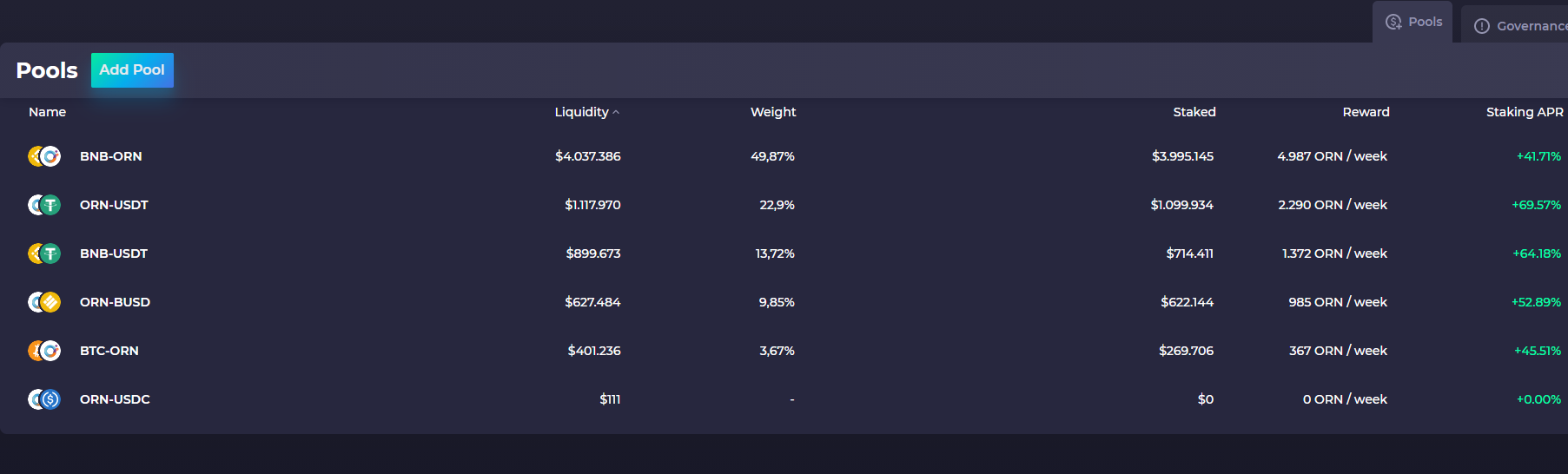Click the BNB-ORN pair token icon
The height and width of the screenshot is (474, 1568).
coord(44,156)
